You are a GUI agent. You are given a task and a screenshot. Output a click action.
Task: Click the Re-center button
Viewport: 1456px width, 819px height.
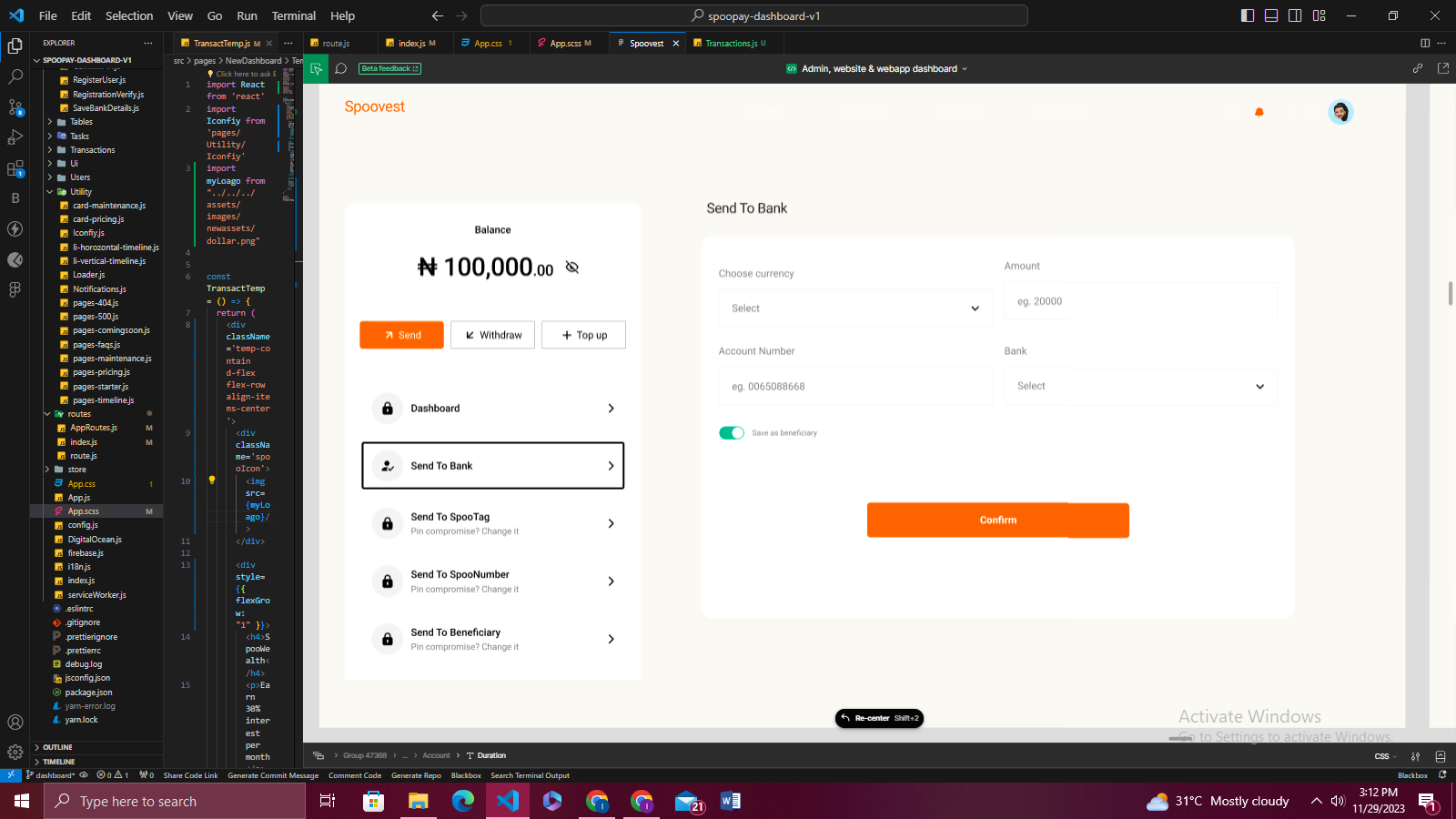click(879, 718)
